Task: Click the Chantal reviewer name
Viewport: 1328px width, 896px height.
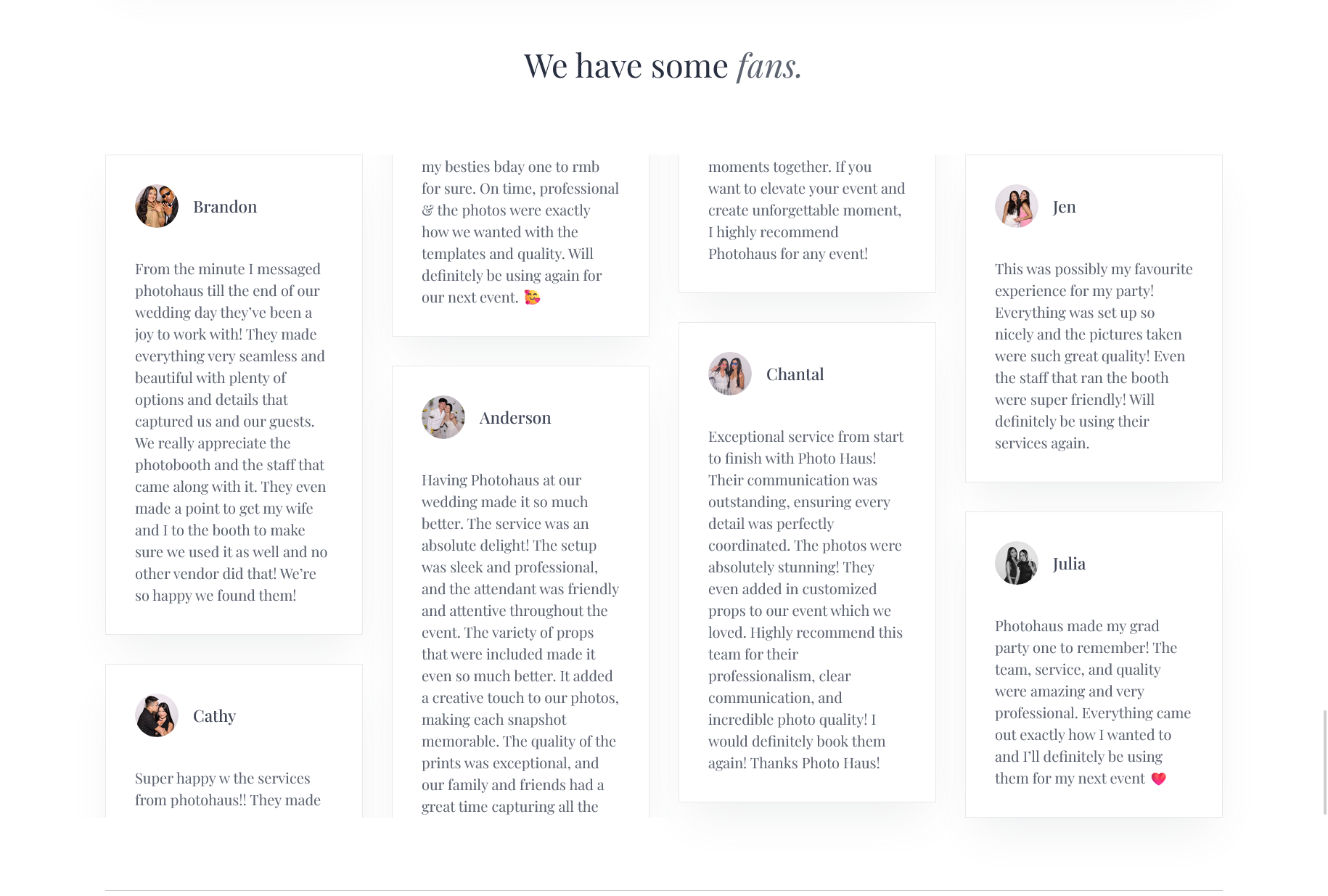Action: tap(795, 374)
